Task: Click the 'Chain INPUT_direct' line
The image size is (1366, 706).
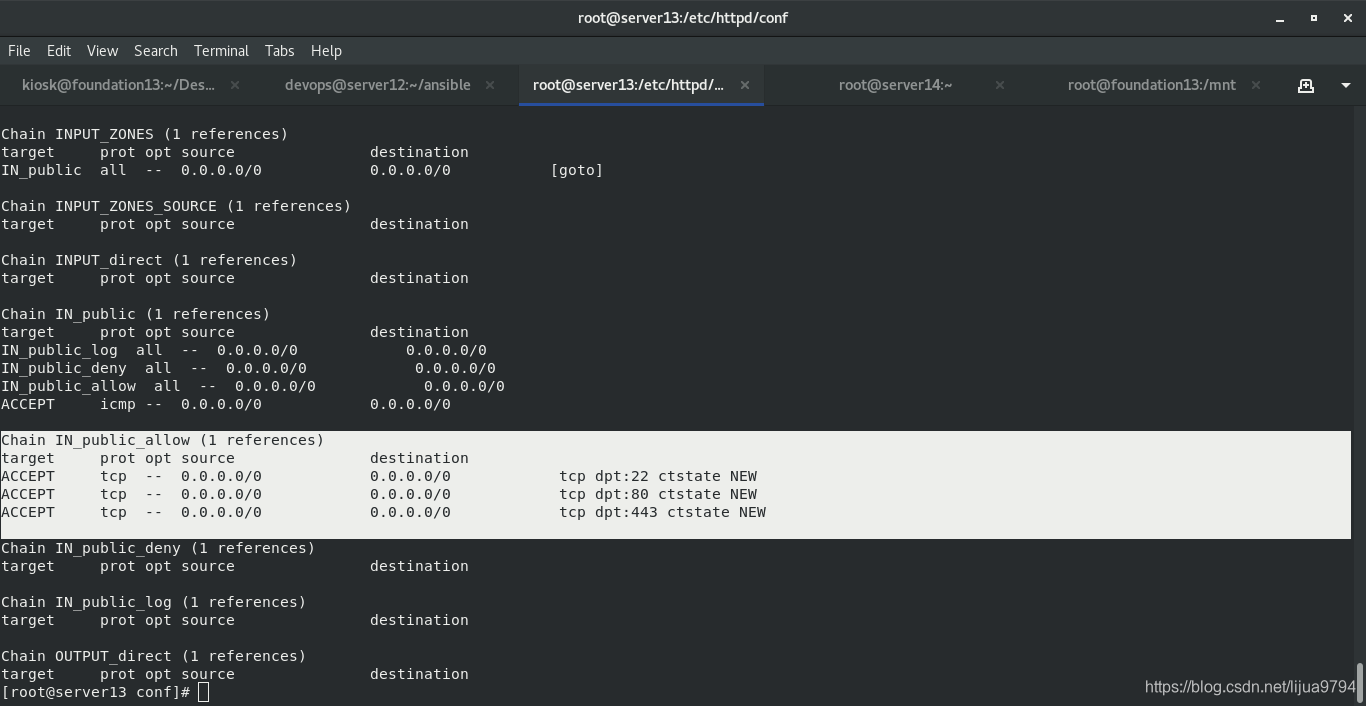Action: pyautogui.click(x=149, y=260)
